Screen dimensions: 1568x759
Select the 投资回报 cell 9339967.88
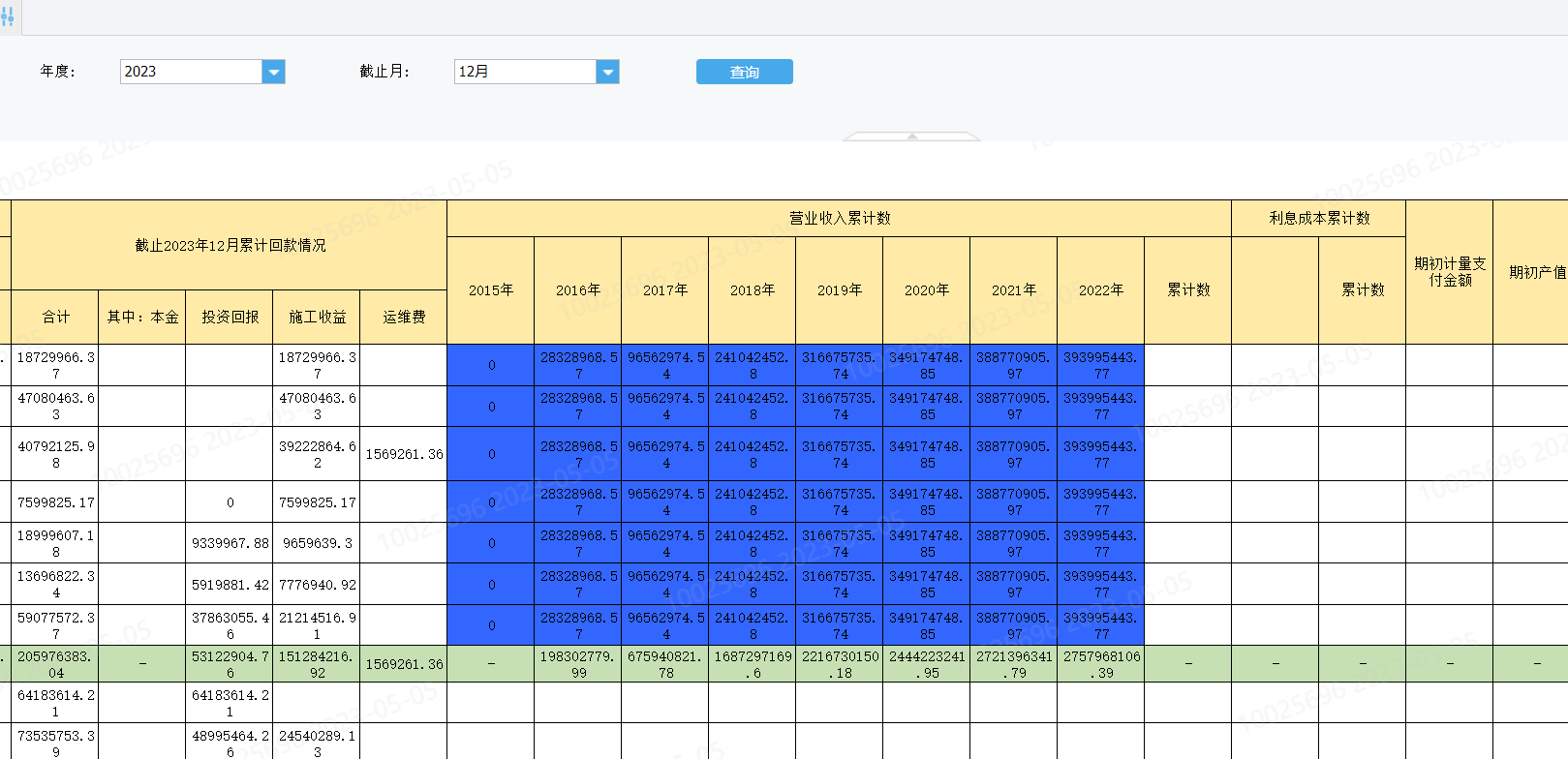(x=230, y=543)
